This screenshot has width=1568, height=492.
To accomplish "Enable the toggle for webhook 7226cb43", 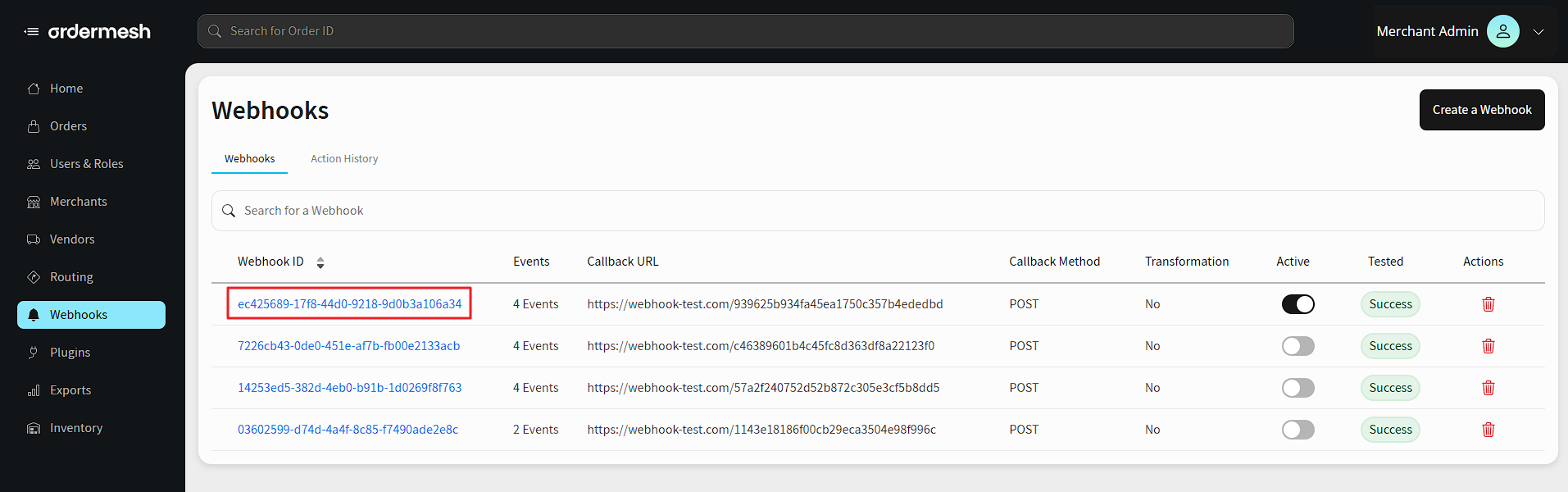I will (1298, 346).
